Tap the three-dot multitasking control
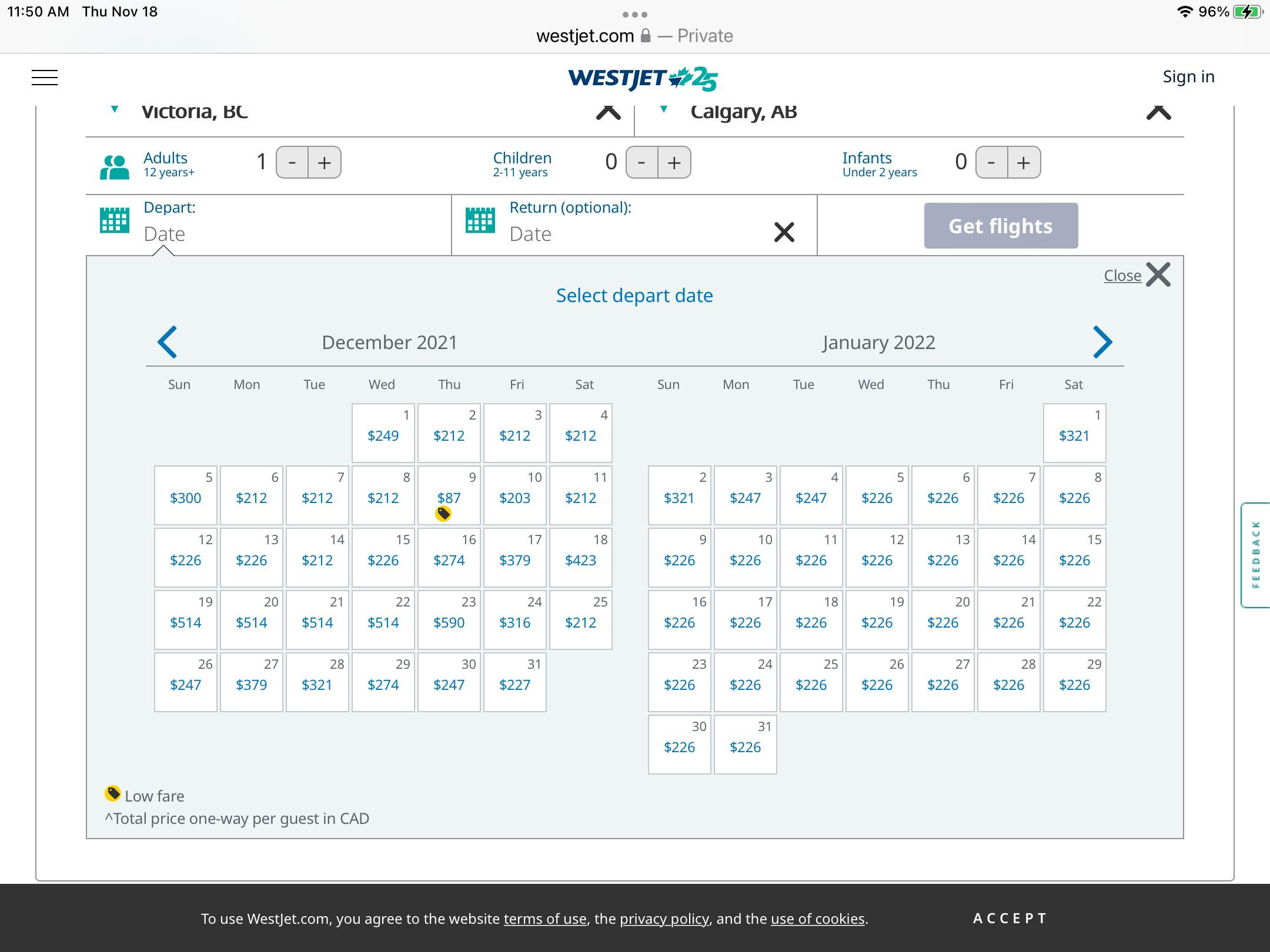The height and width of the screenshot is (952, 1270). coord(635,14)
